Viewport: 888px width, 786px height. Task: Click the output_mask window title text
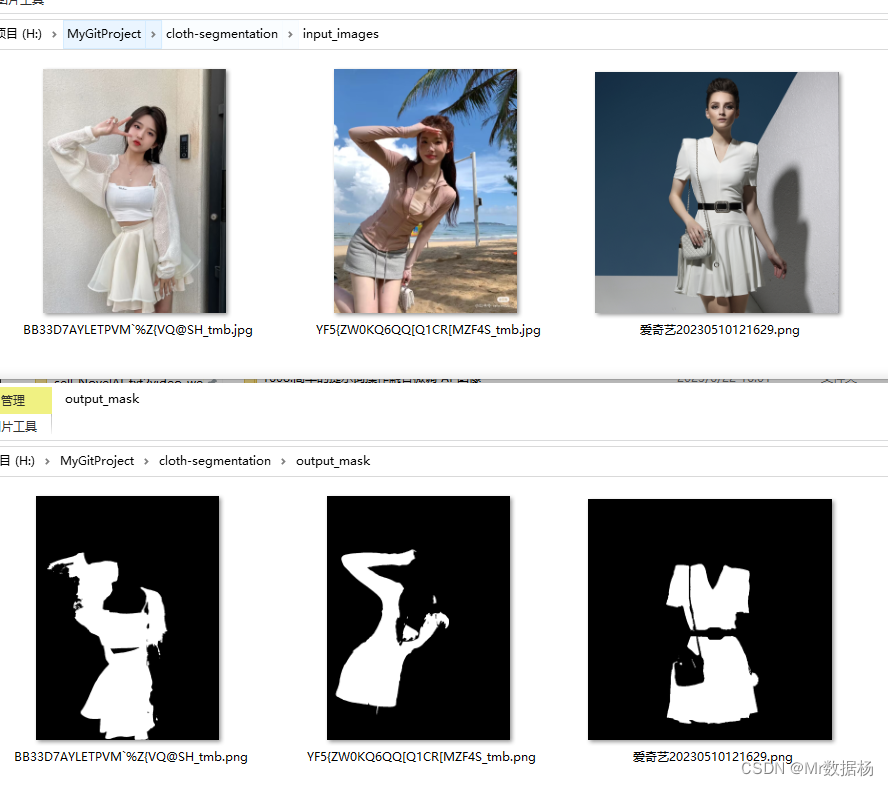point(101,399)
